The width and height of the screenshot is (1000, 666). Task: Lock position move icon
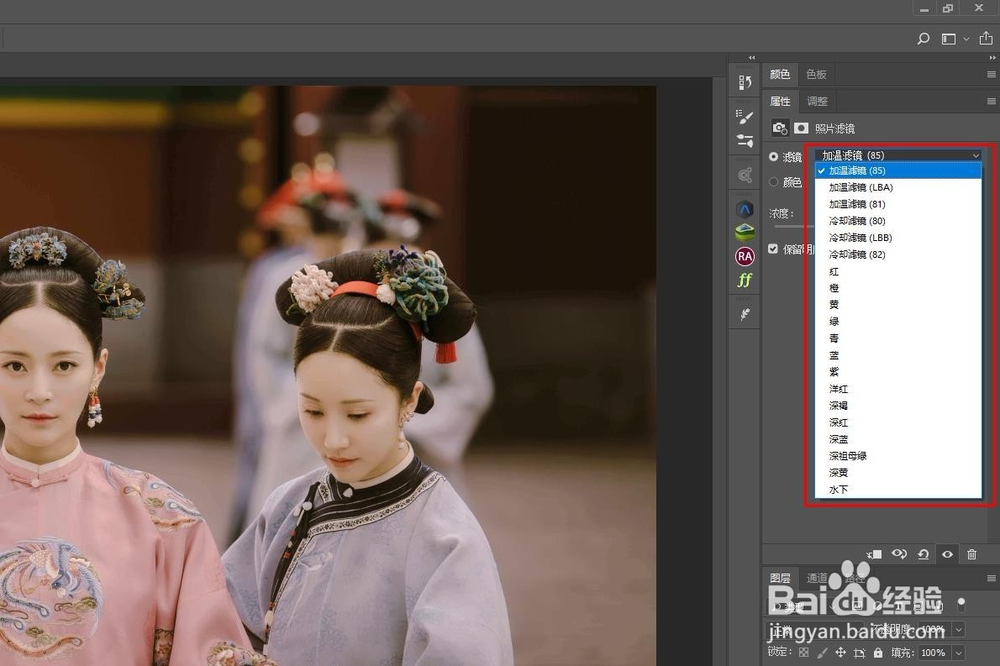pos(841,653)
